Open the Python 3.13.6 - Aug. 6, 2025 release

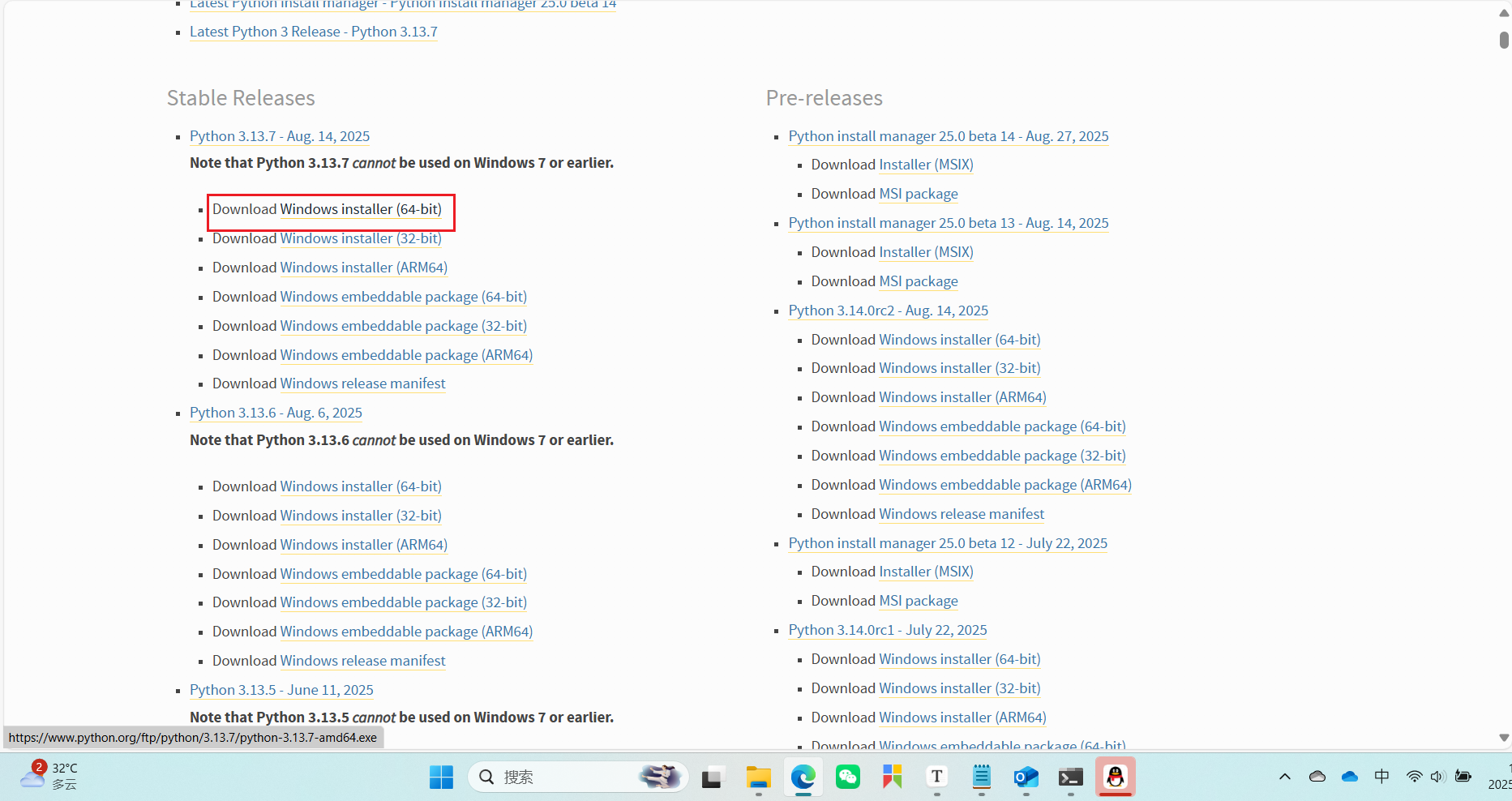(276, 413)
